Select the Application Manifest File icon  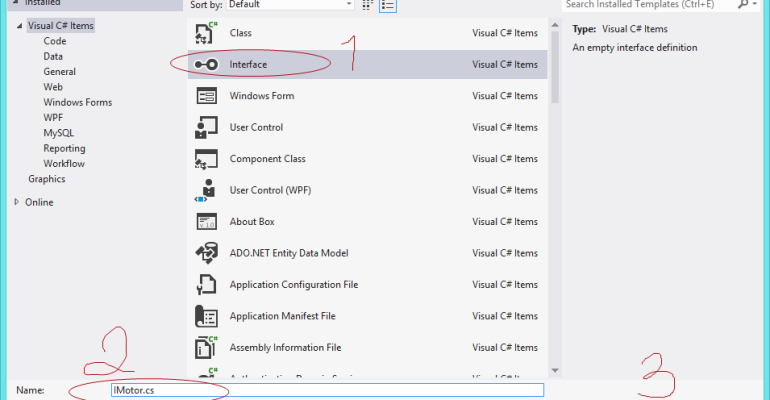pyautogui.click(x=206, y=316)
